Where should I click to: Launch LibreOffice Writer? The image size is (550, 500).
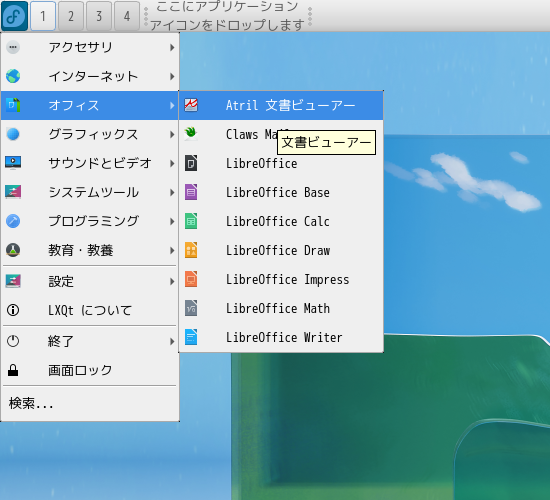pos(281,337)
